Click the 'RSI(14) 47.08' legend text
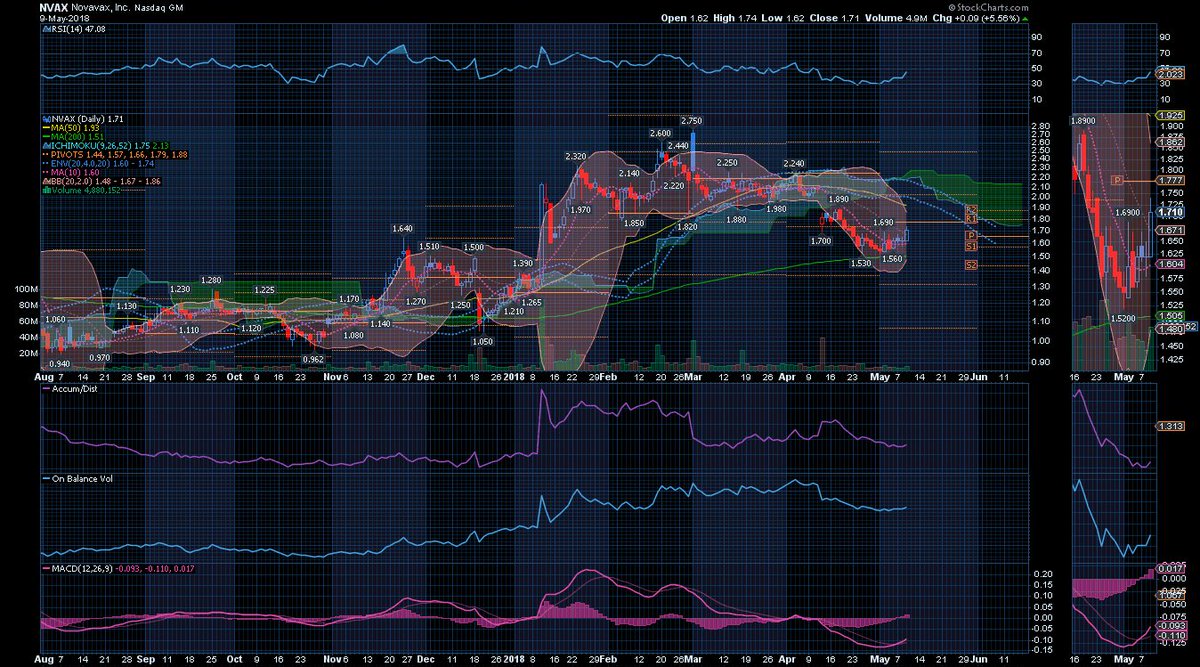The height and width of the screenshot is (667, 1200). coord(79,29)
